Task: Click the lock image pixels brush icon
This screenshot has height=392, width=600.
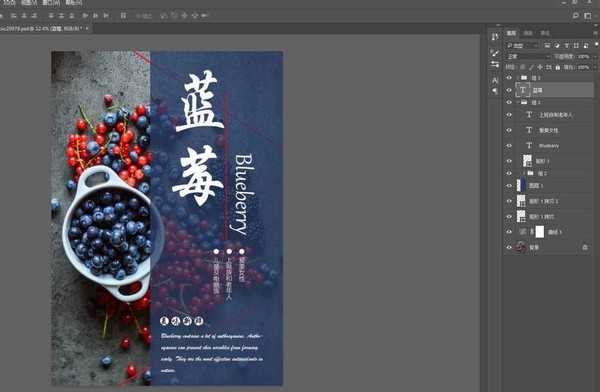Action: point(531,67)
